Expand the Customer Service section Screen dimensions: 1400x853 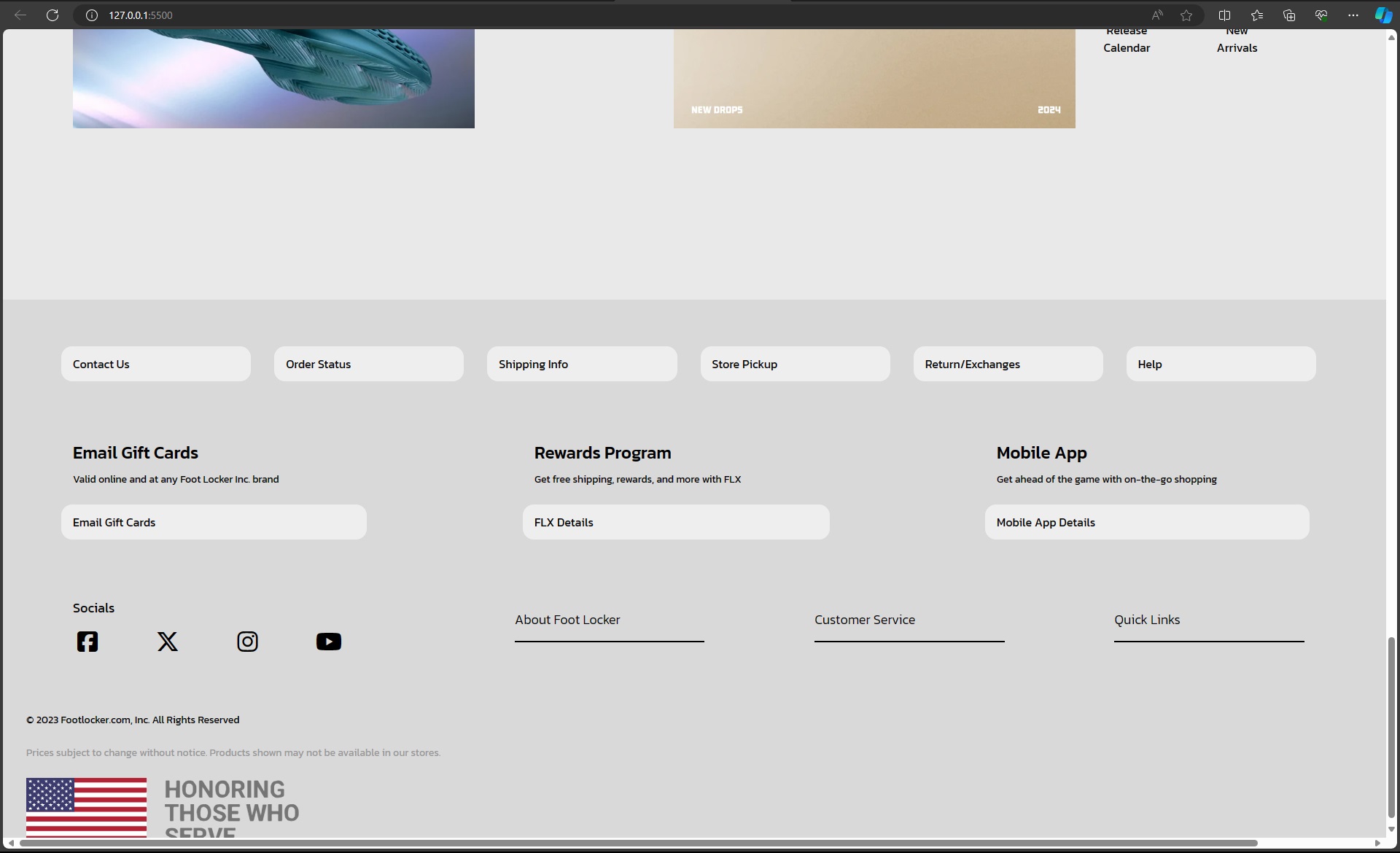(x=909, y=620)
